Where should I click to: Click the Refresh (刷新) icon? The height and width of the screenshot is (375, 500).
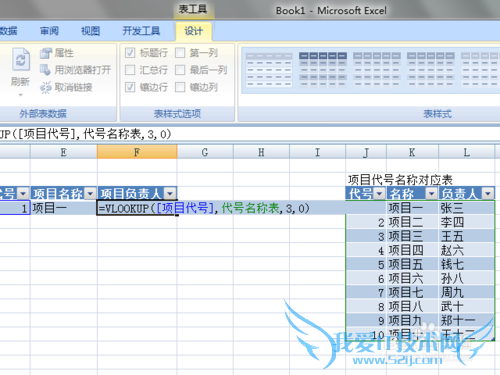click(x=21, y=59)
